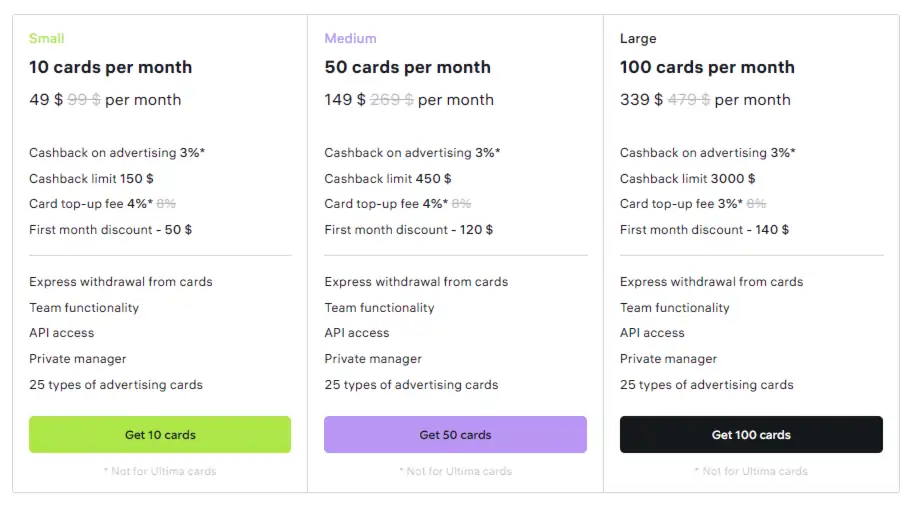Viewport: 915px width, 508px height.
Task: Click the green Get 10 cards button
Action: click(160, 435)
